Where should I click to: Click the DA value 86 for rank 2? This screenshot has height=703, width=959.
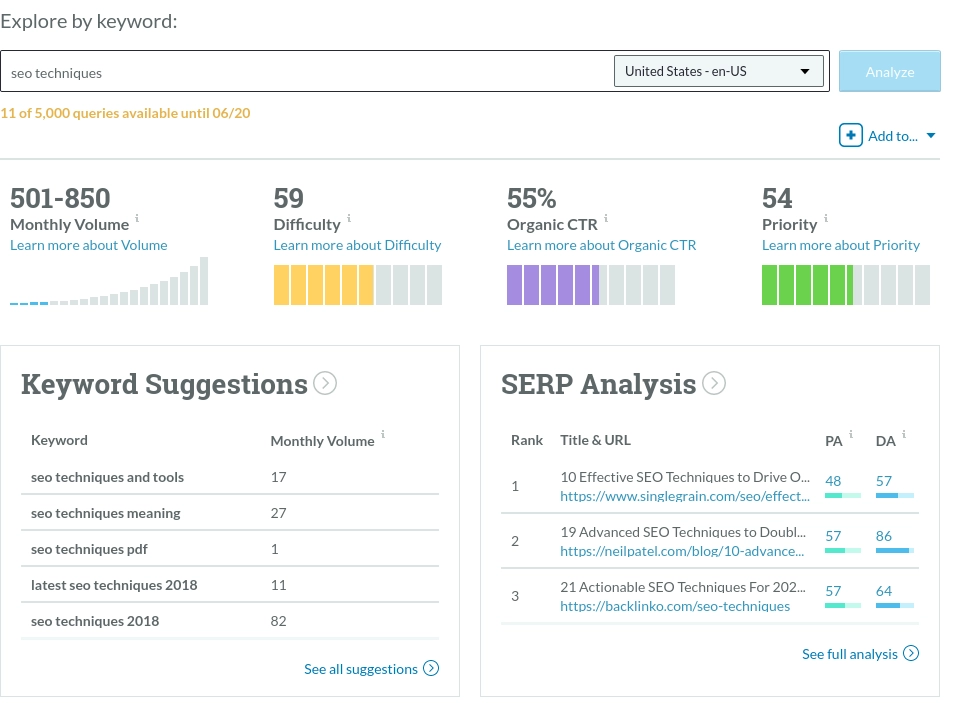883,536
